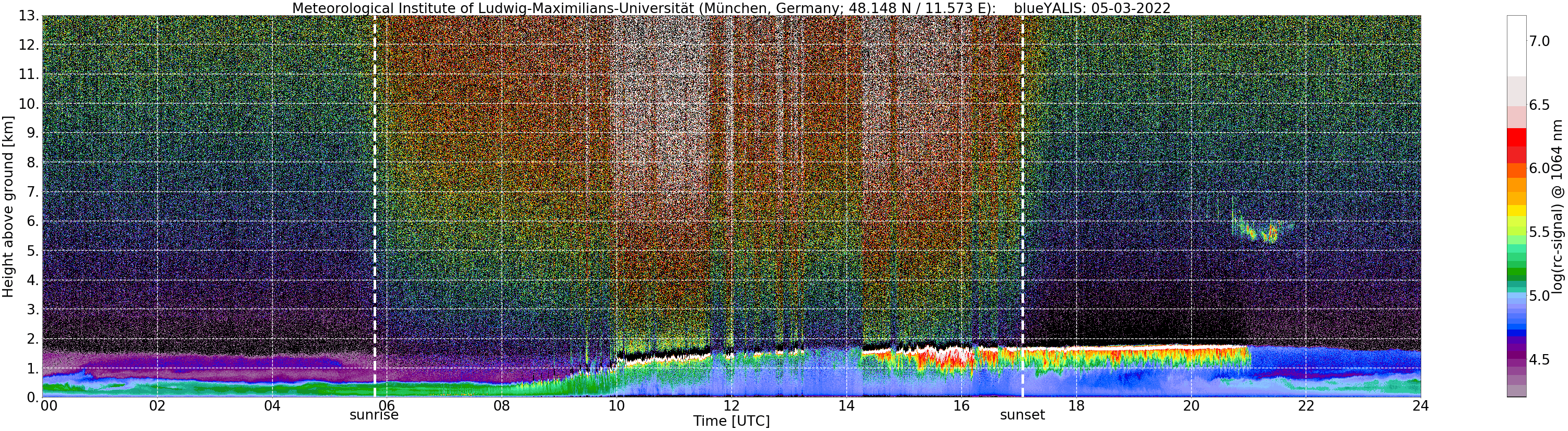Click the x-axis tick label '08'
The height and width of the screenshot is (431, 1568).
(502, 405)
